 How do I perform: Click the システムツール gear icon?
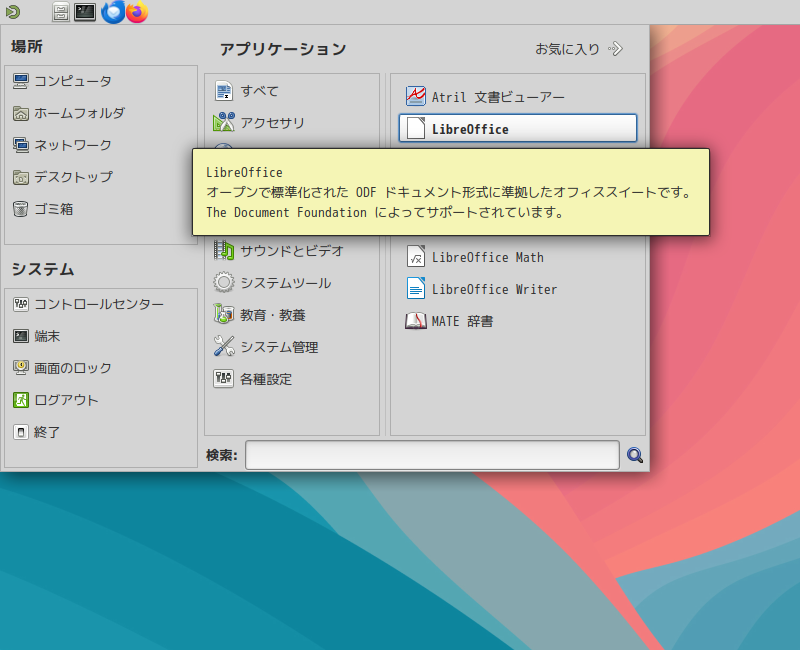223,283
